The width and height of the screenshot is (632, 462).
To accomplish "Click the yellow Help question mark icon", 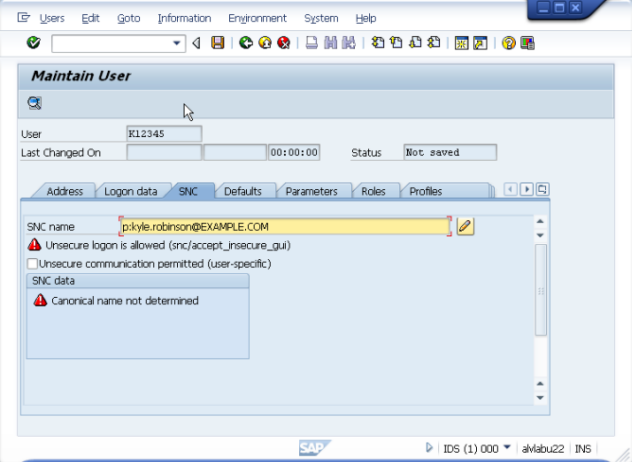I will coord(509,43).
